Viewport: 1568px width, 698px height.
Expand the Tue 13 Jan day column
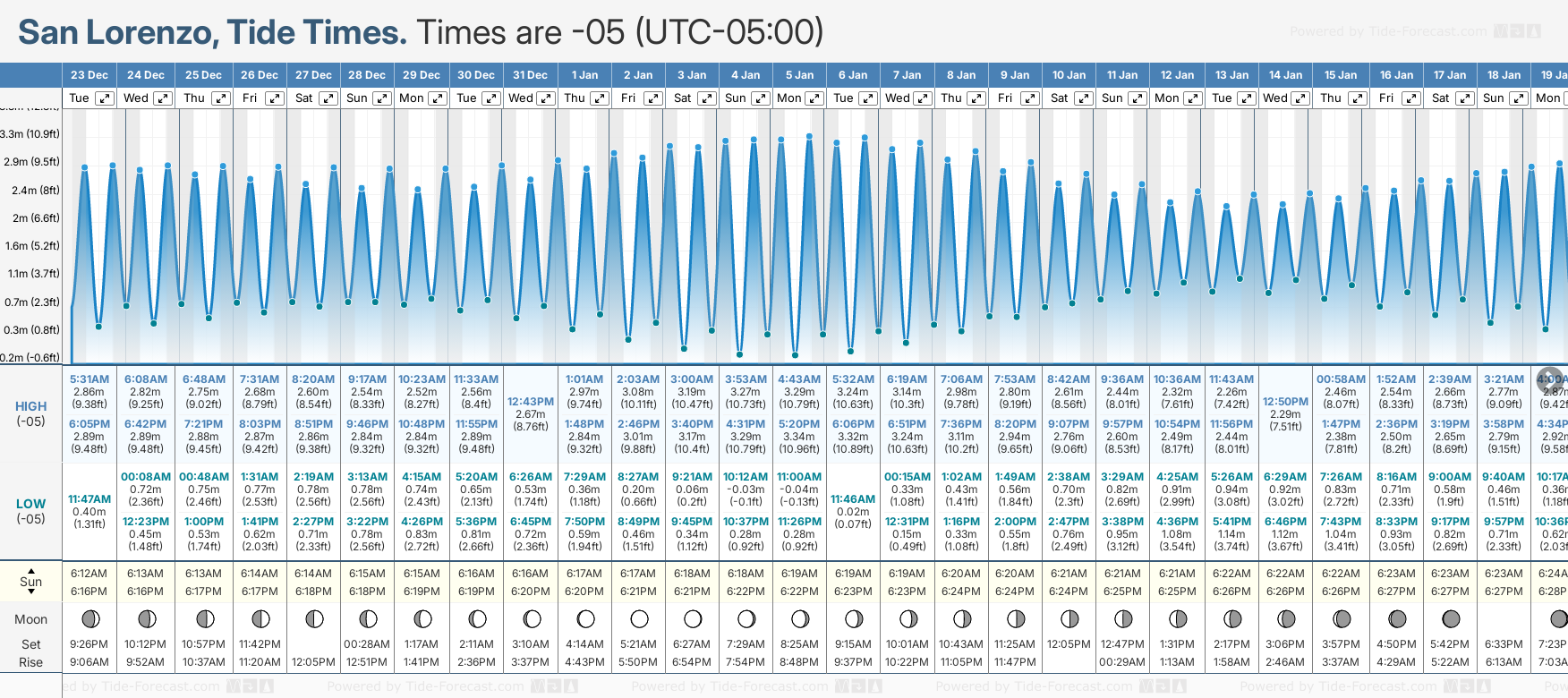[x=1246, y=98]
